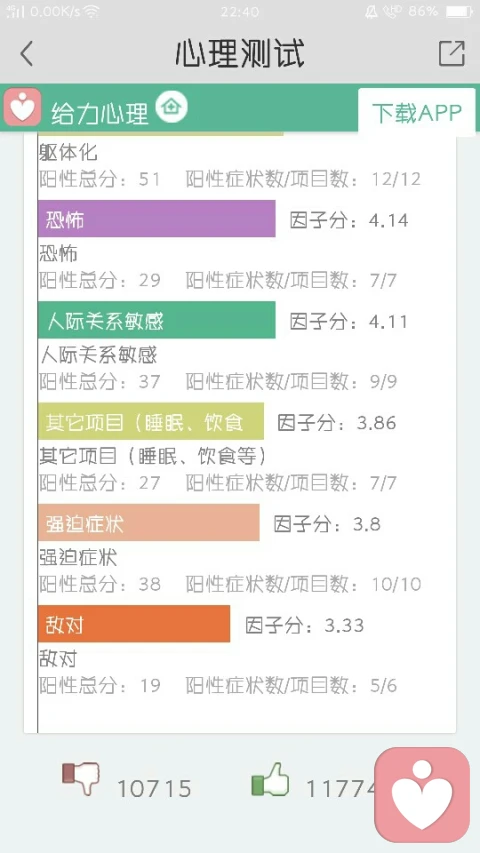
Task: Tap the Wi-Fi status bar icon
Action: tap(91, 11)
